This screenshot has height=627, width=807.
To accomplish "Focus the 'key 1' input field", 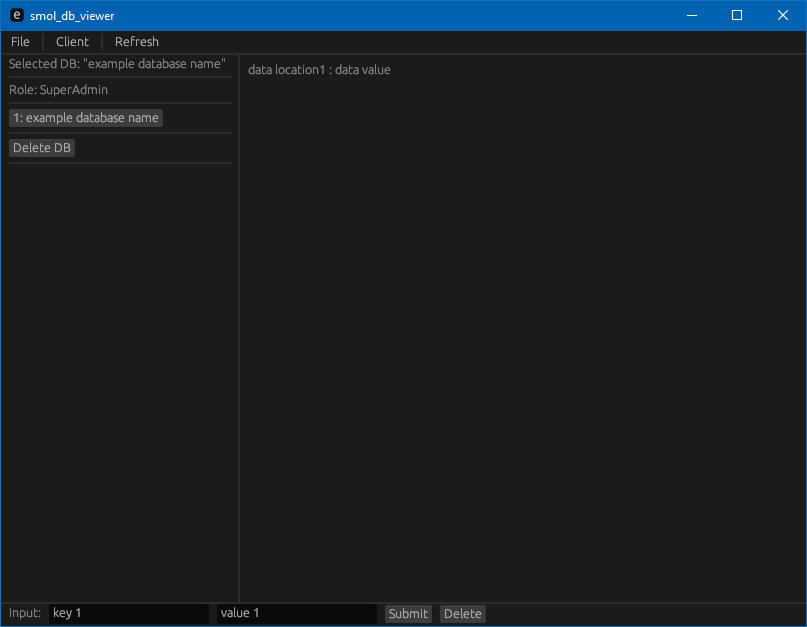I will [129, 614].
